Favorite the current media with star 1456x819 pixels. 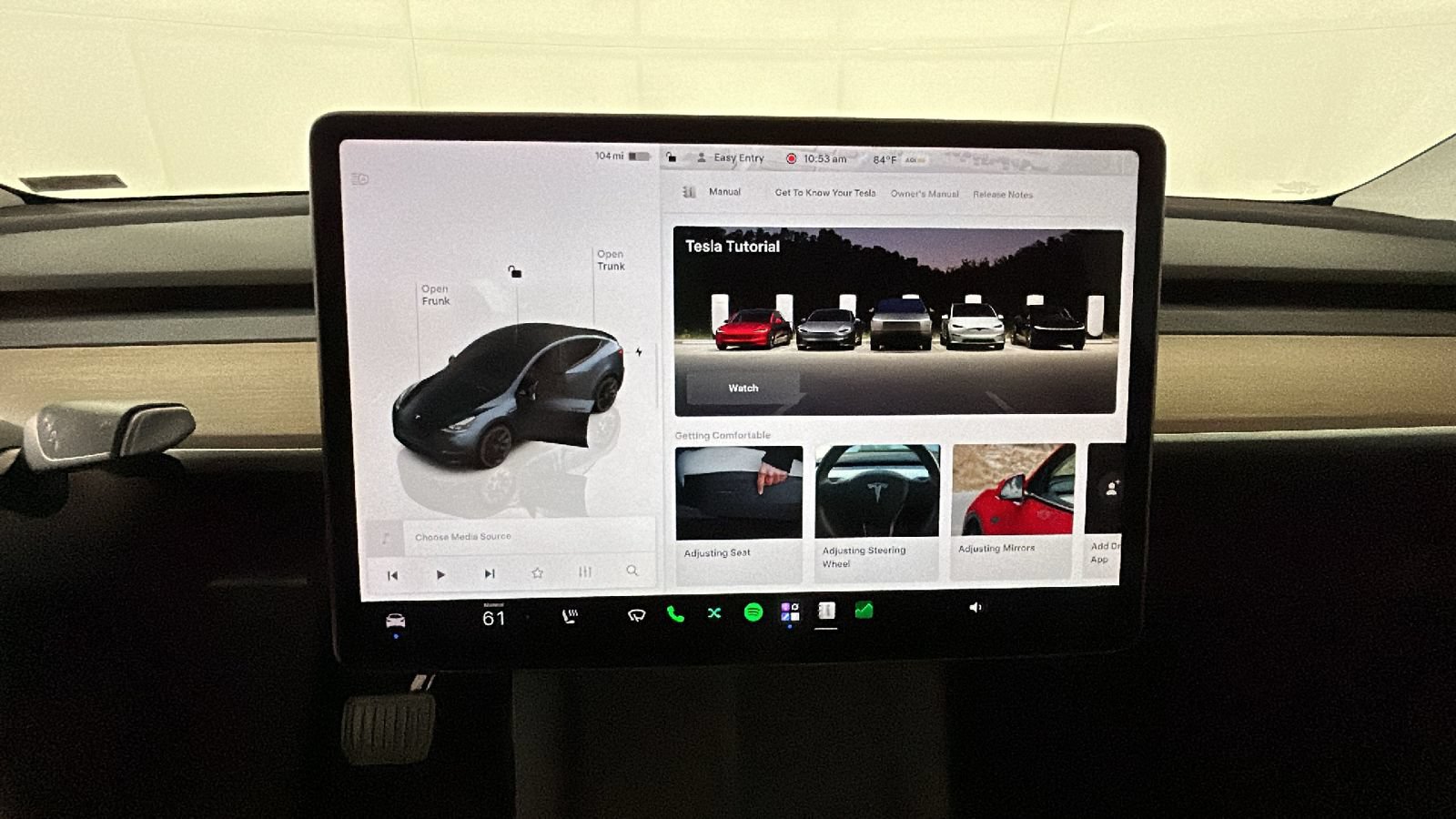coord(537,572)
